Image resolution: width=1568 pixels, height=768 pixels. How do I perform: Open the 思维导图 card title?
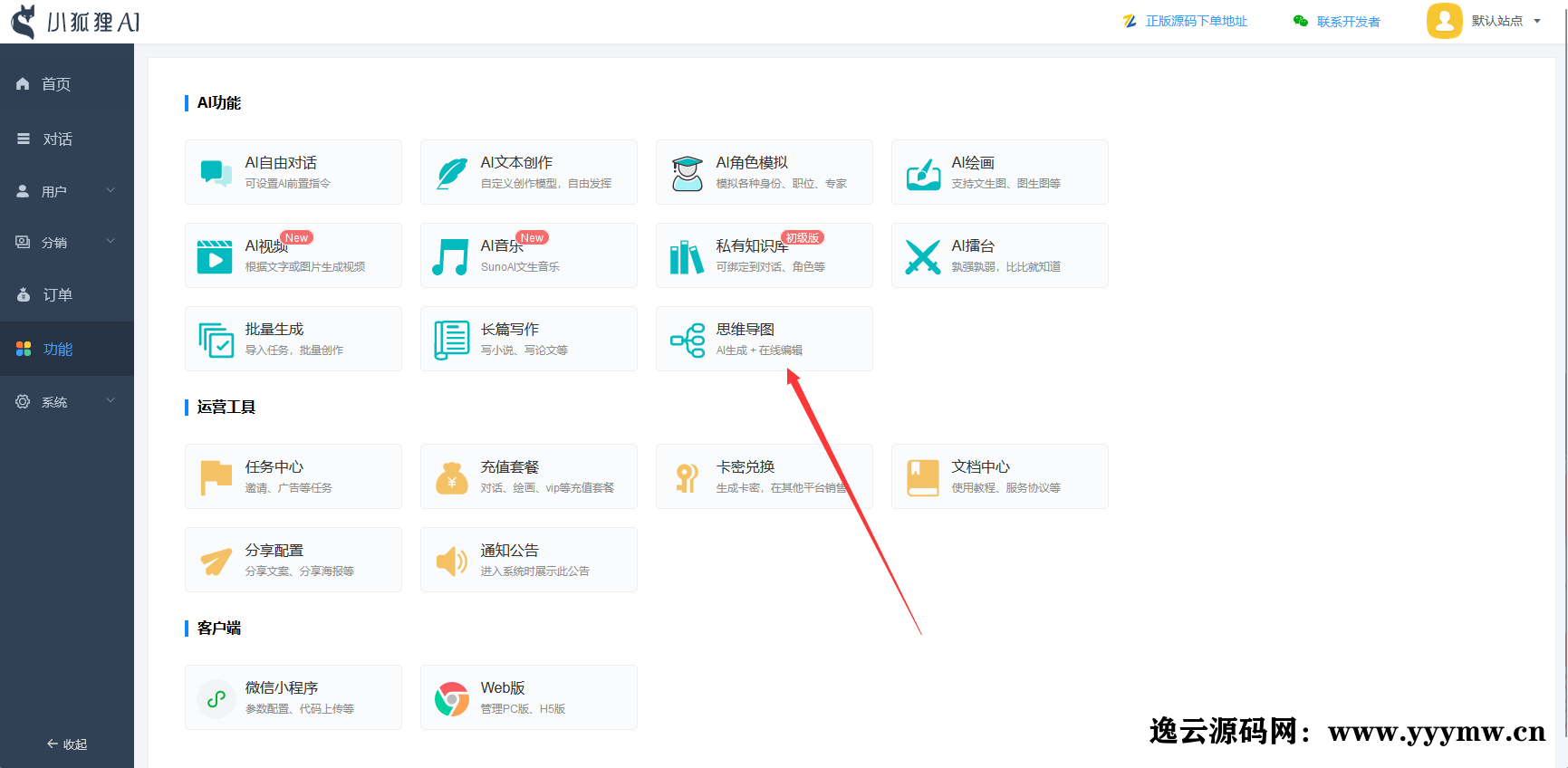click(745, 330)
